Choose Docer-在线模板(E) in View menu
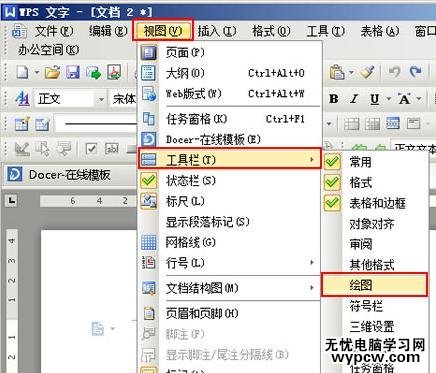The image size is (436, 373). pos(230,139)
